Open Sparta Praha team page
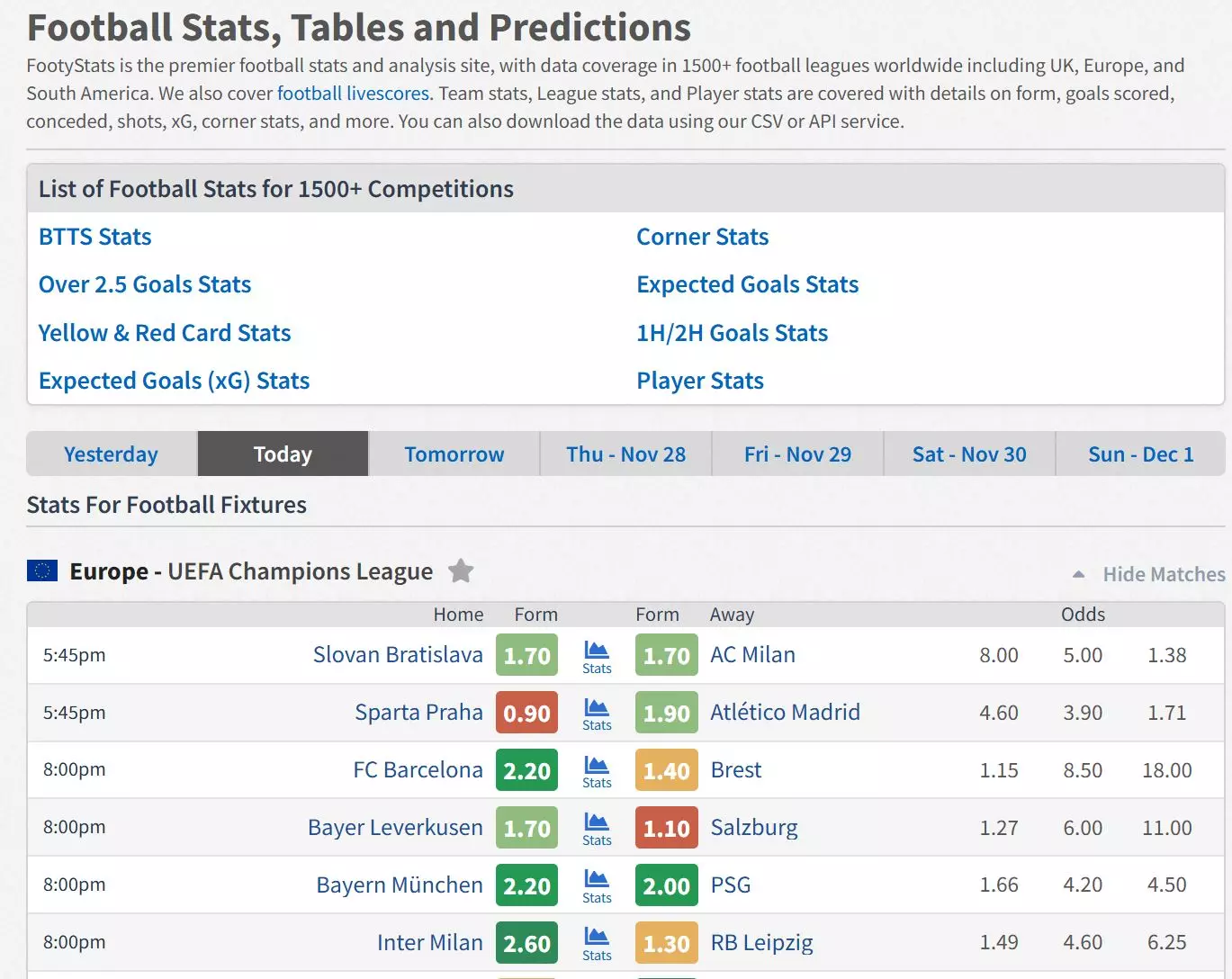The image size is (1232, 979). tap(419, 713)
